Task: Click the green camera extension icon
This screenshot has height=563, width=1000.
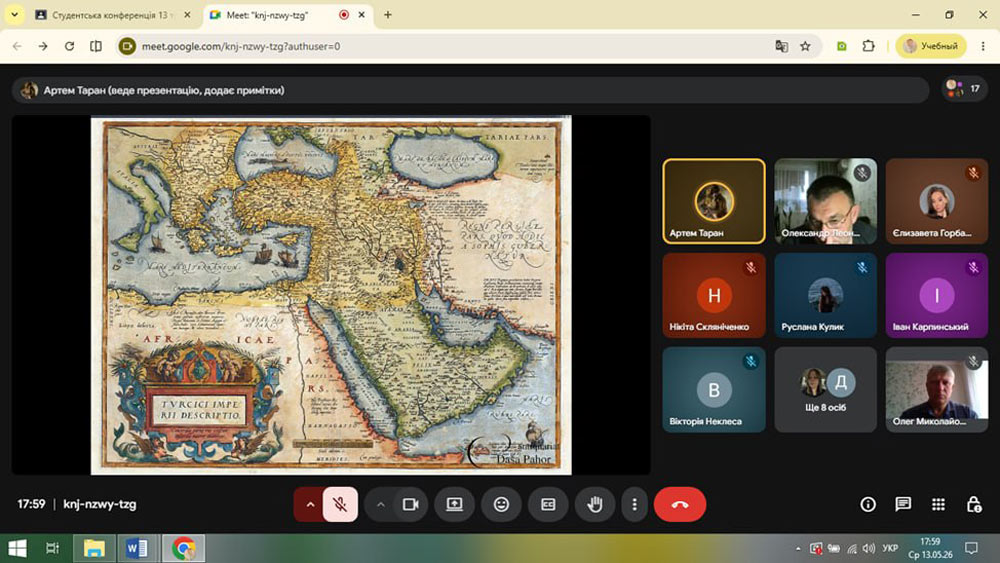Action: coord(842,46)
